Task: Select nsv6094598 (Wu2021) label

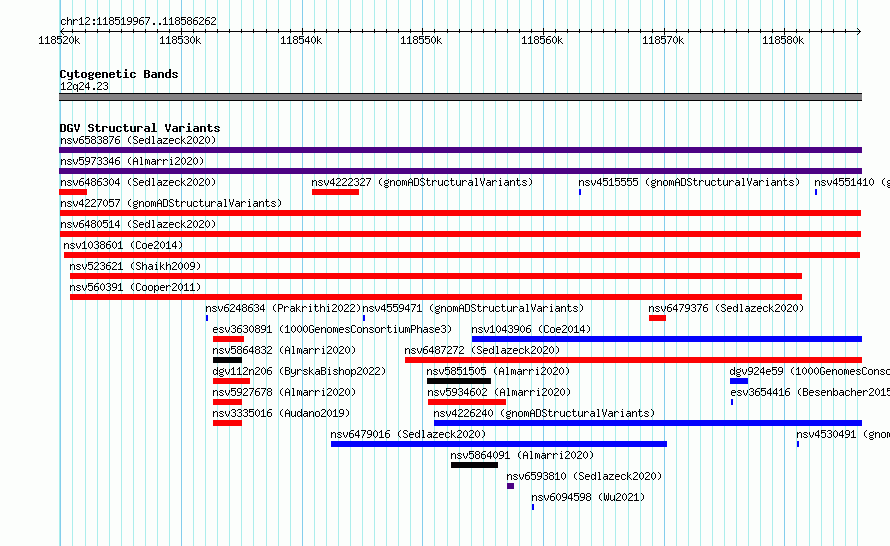Action: (x=588, y=497)
